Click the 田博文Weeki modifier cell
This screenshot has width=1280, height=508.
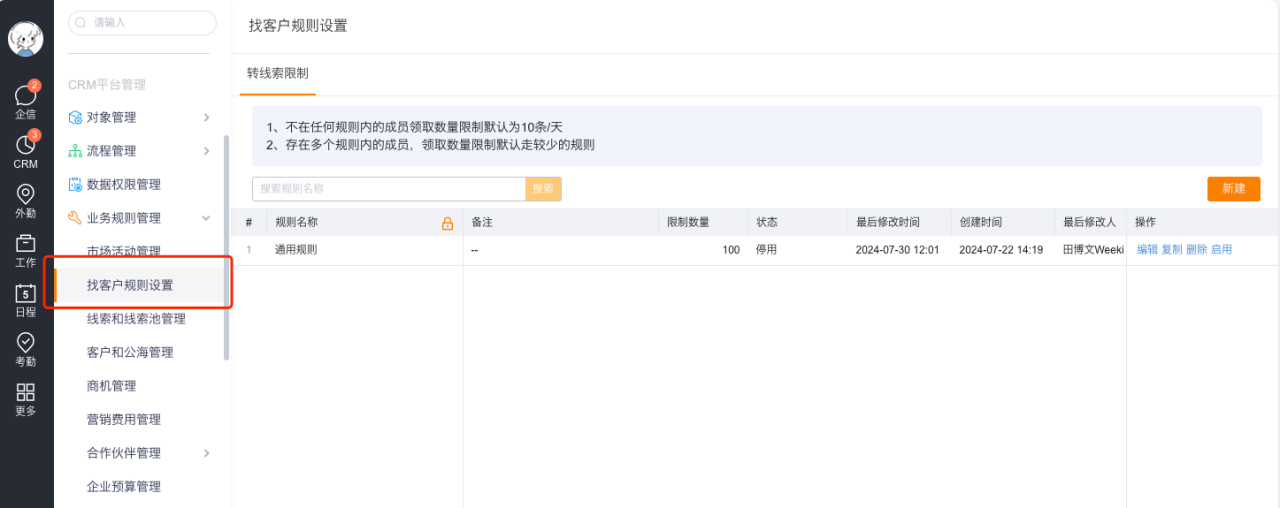click(x=1093, y=250)
